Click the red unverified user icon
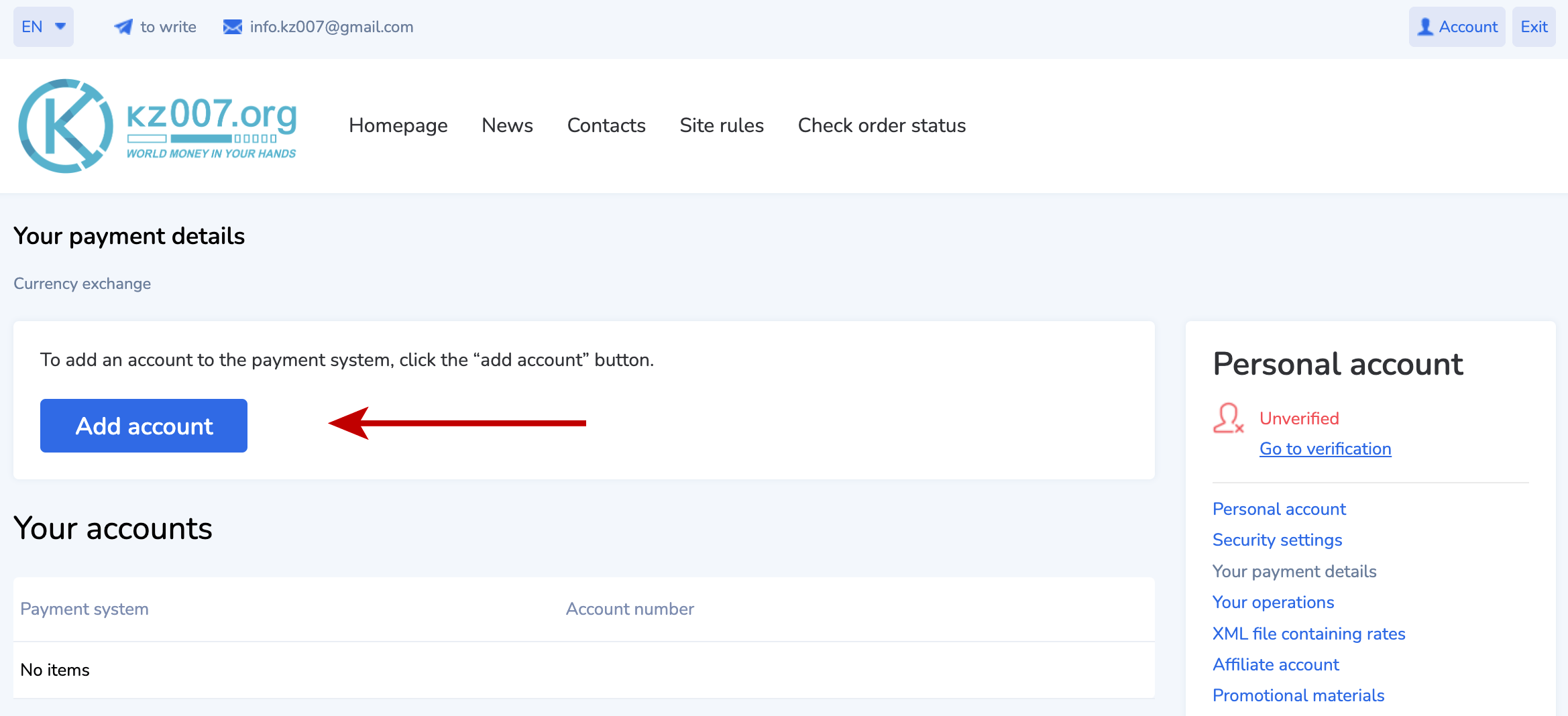 (1228, 418)
